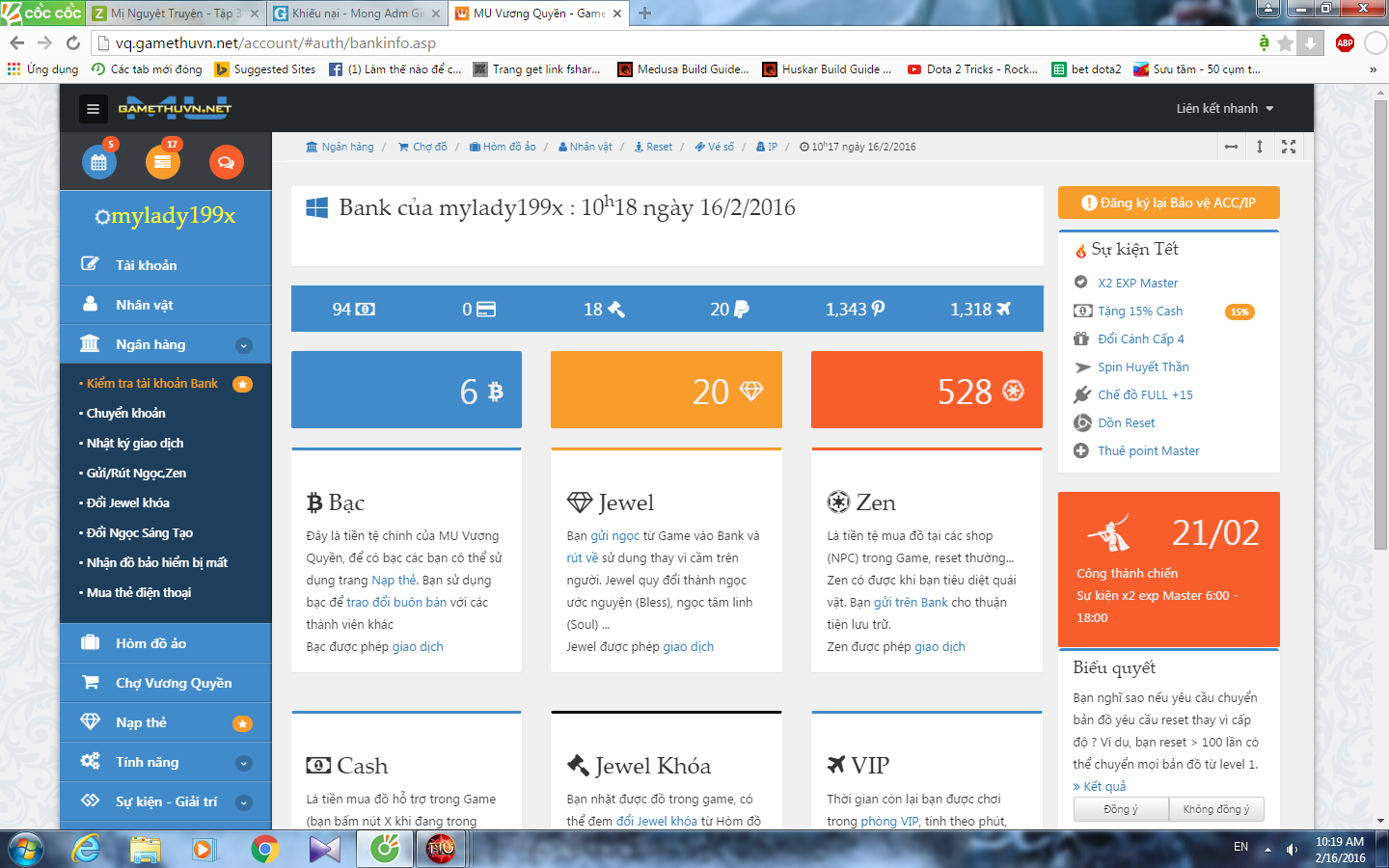Click the Đăng ký lại Bảo vệ ACC/IP button
The image size is (1389, 868).
pos(1168,203)
